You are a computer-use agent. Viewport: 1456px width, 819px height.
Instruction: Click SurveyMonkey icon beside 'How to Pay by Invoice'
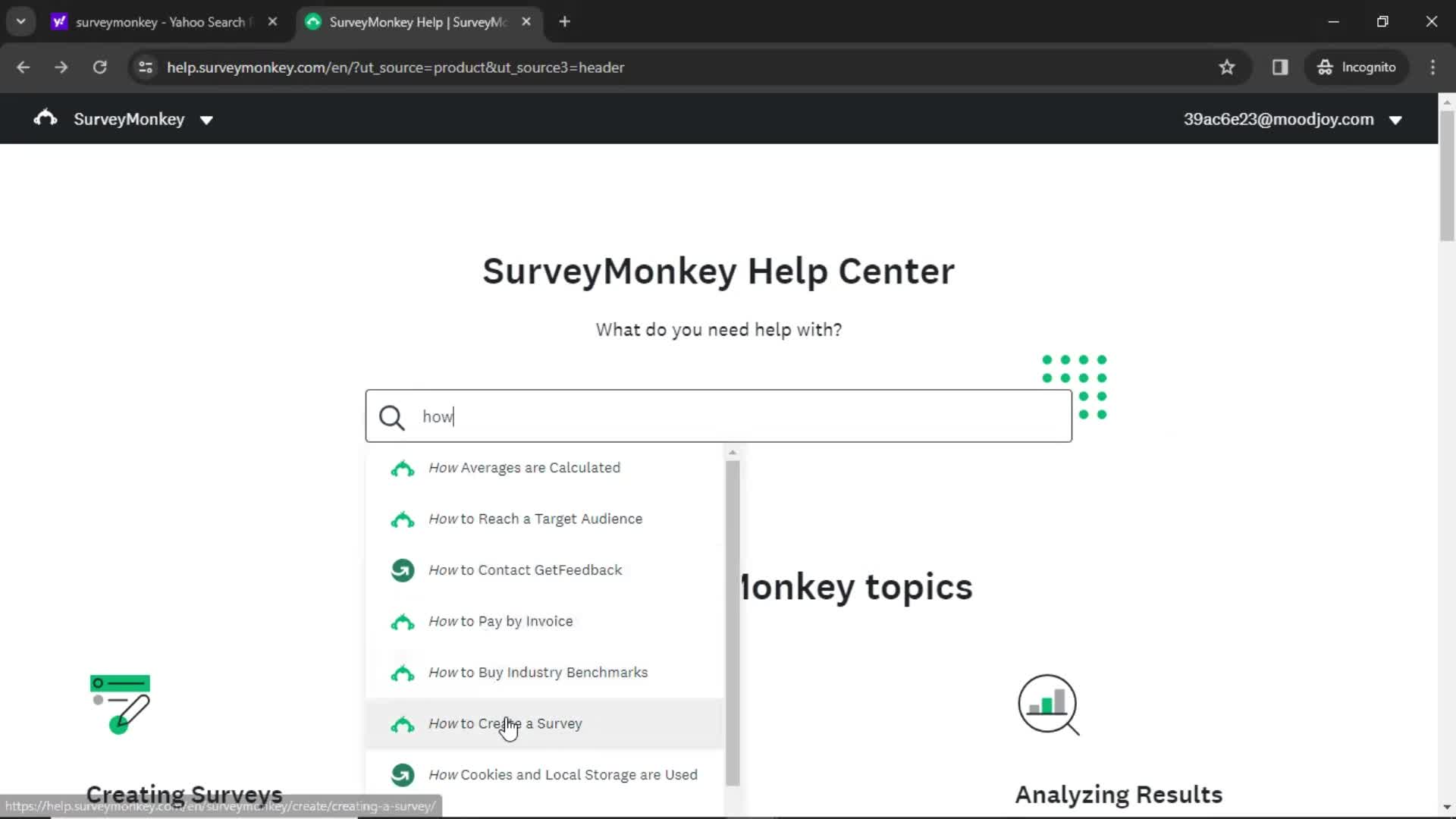pos(403,622)
